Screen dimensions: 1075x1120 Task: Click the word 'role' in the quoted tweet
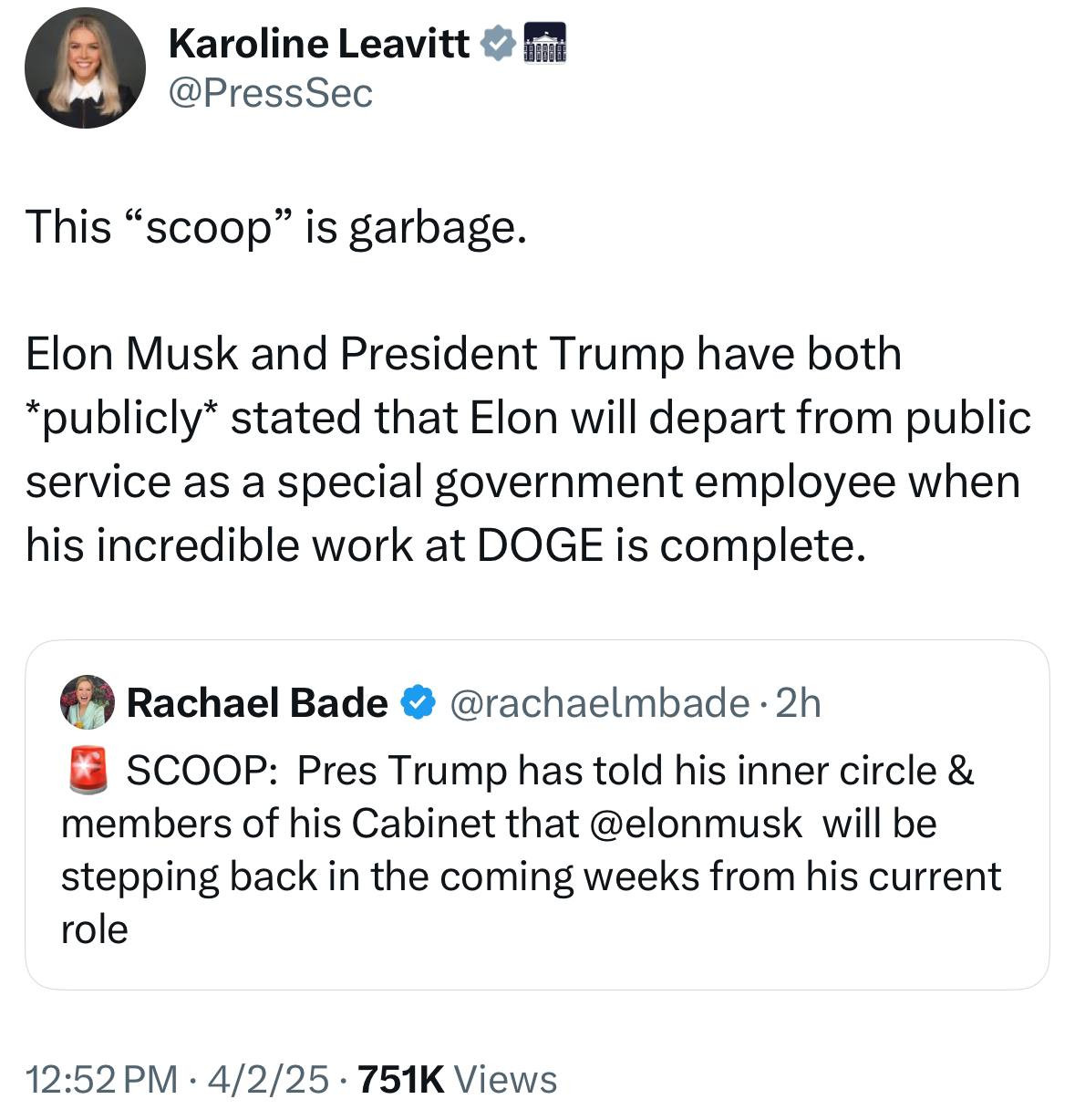click(95, 929)
